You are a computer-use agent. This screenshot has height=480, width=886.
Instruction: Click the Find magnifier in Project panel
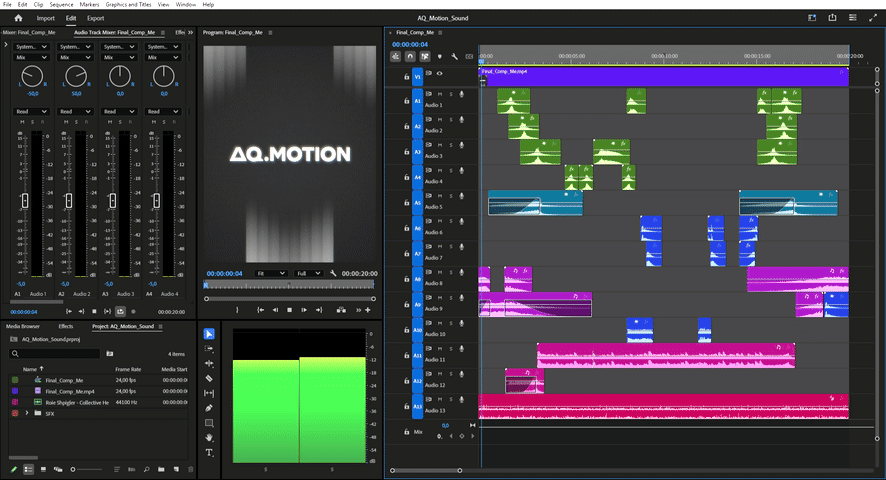tap(146, 469)
